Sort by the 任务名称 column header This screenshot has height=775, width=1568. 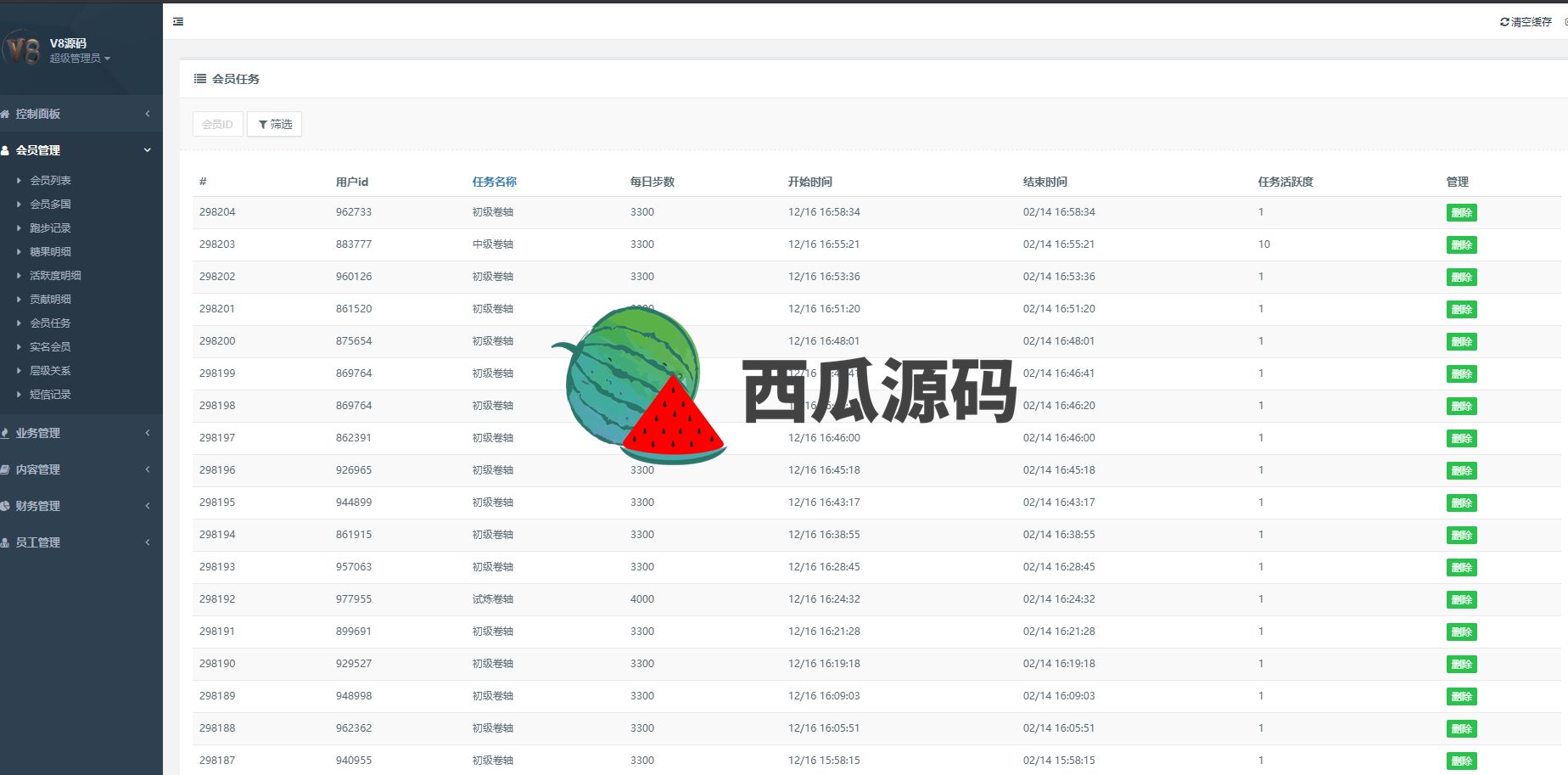494,182
